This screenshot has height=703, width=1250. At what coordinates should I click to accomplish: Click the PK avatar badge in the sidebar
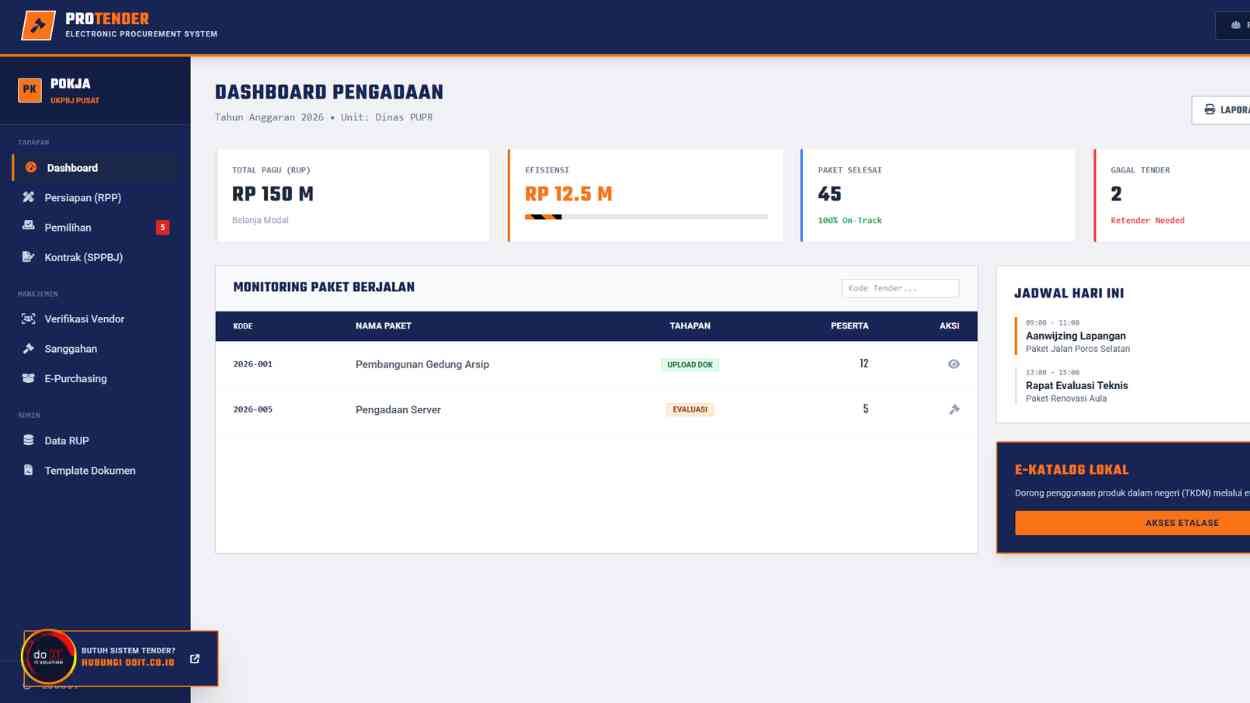[x=28, y=90]
